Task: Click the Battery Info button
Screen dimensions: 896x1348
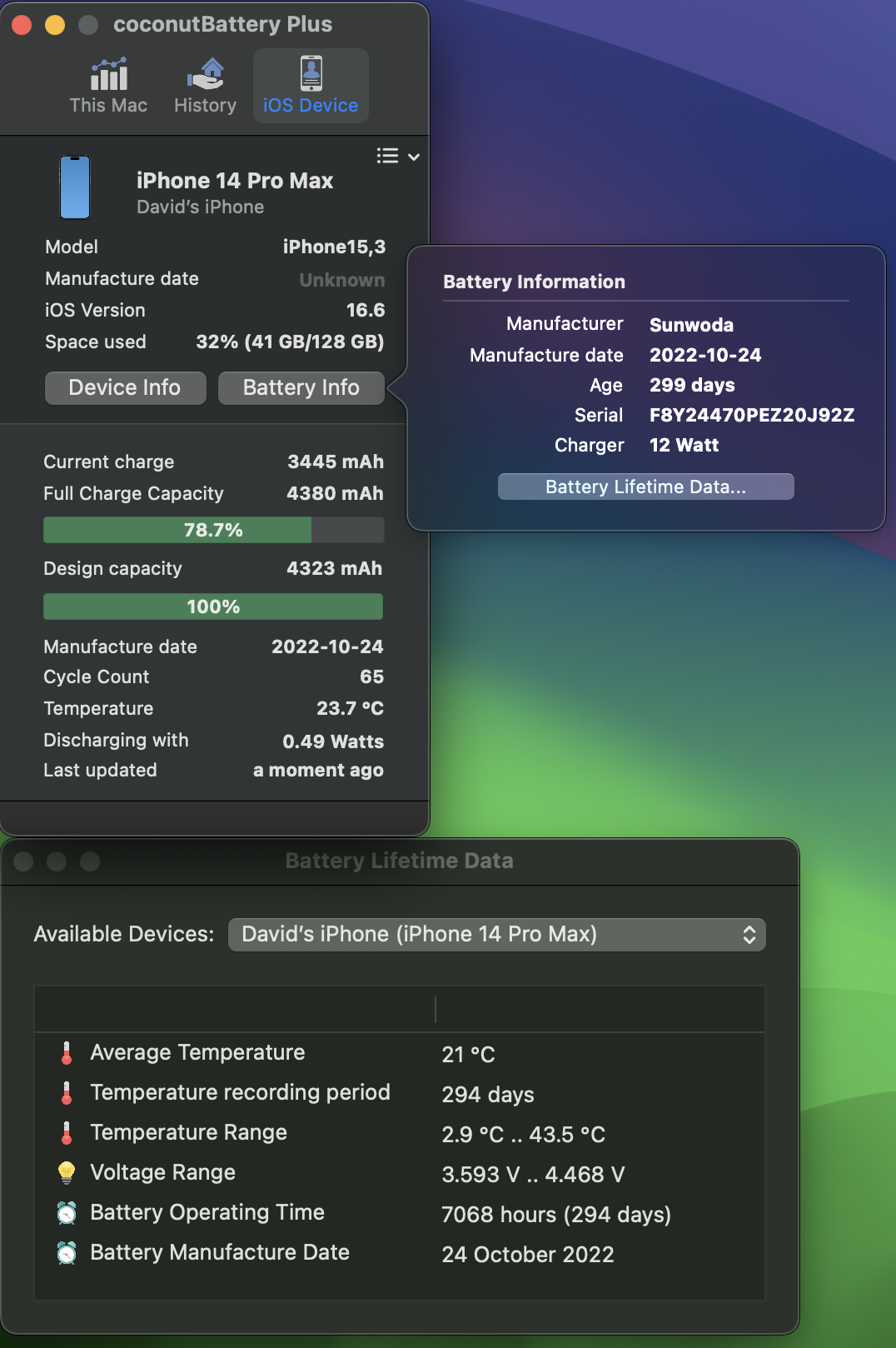Action: (x=301, y=387)
